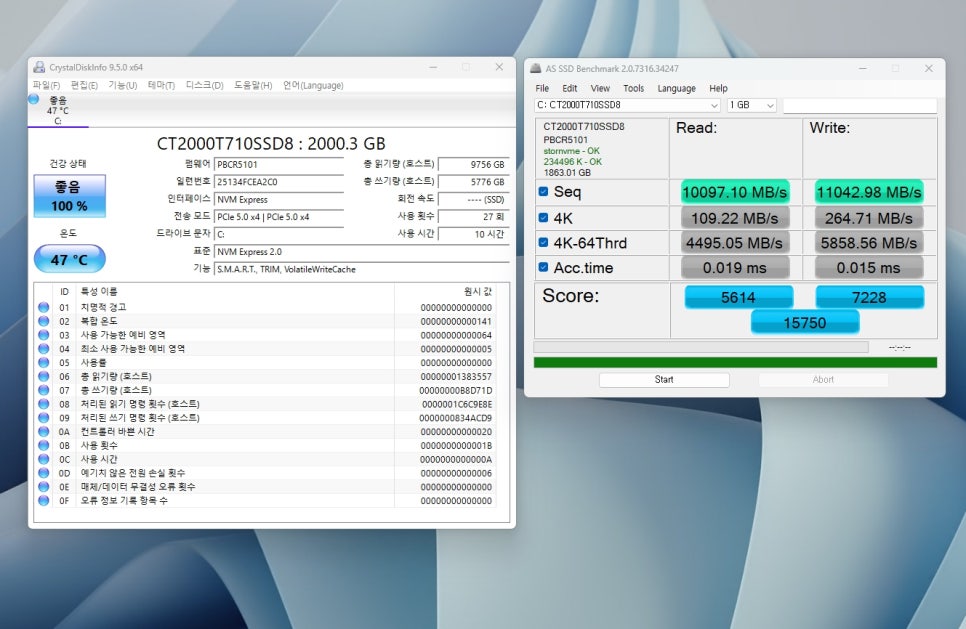
Task: Click the 총 읽기량 value 9756 GB
Action: 473,164
